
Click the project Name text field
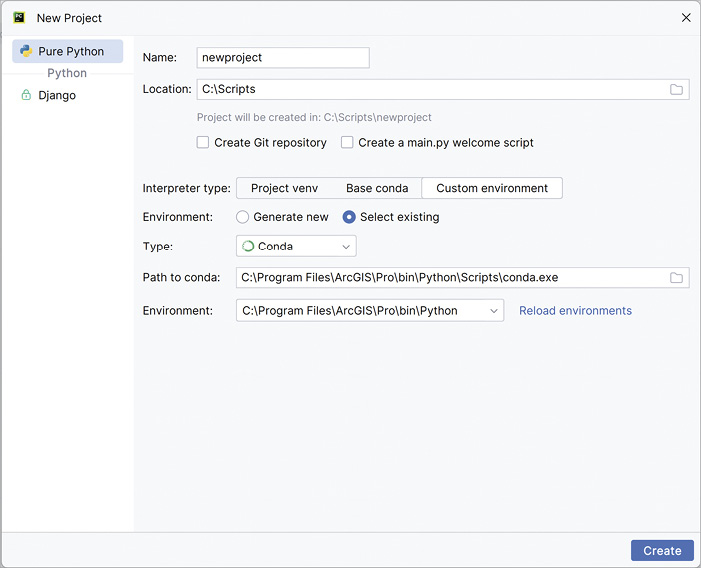pyautogui.click(x=284, y=58)
